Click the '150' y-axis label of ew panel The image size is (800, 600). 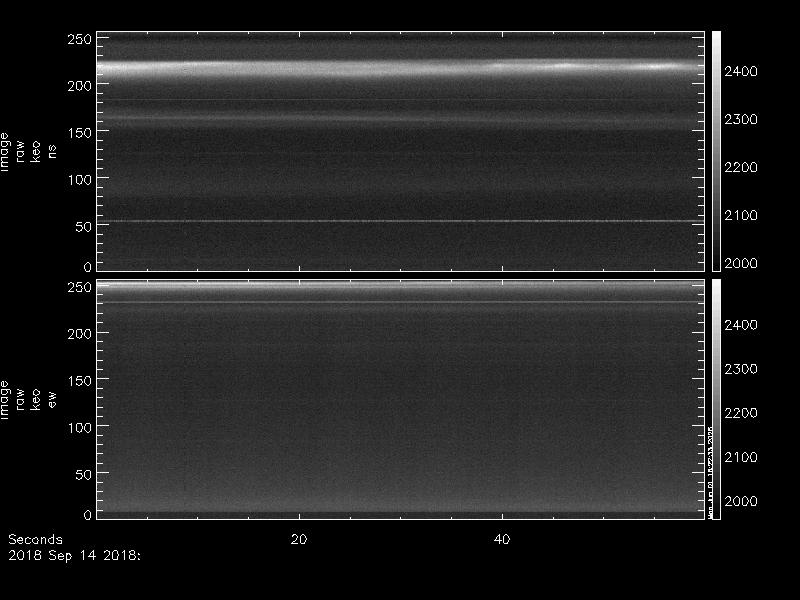pyautogui.click(x=80, y=381)
